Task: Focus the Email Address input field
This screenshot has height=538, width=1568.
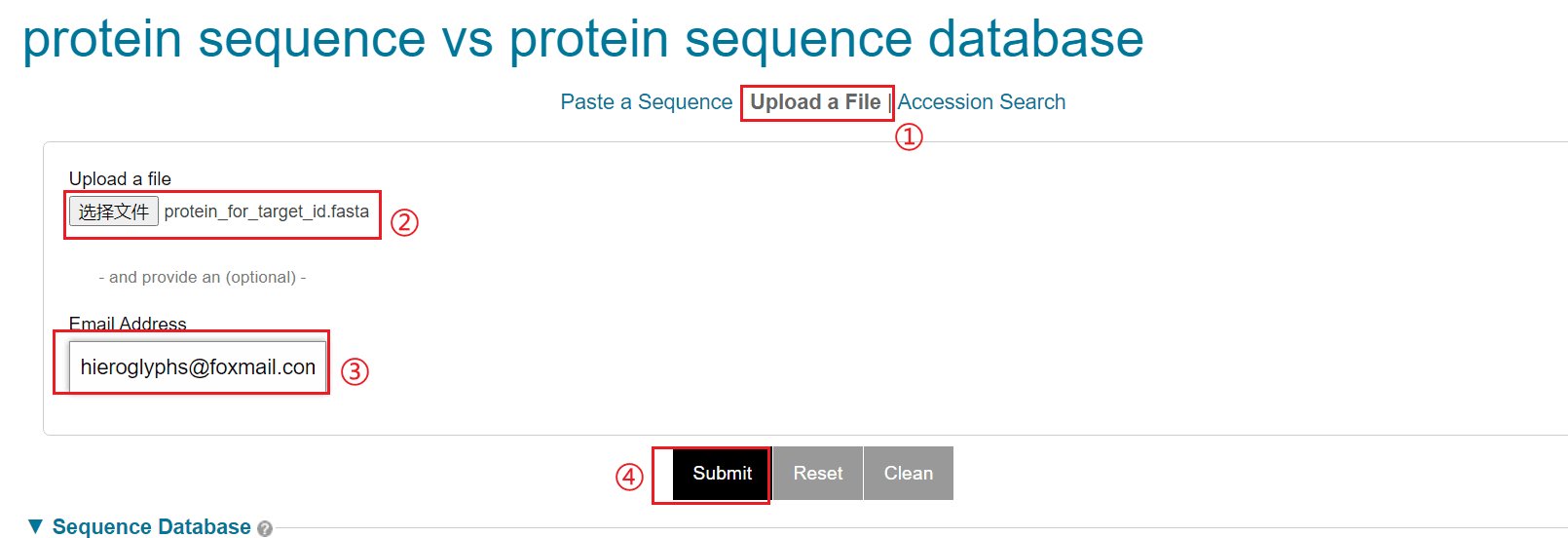Action: tap(198, 366)
